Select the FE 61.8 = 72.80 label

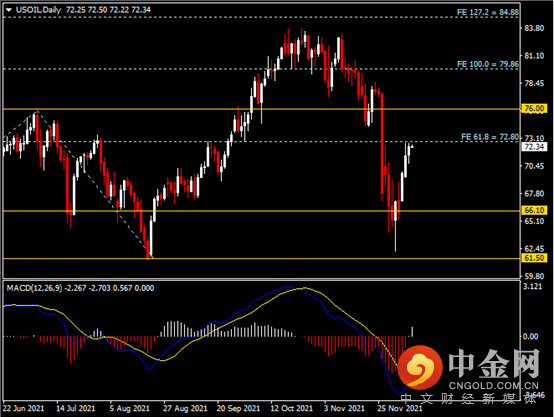tap(490, 137)
